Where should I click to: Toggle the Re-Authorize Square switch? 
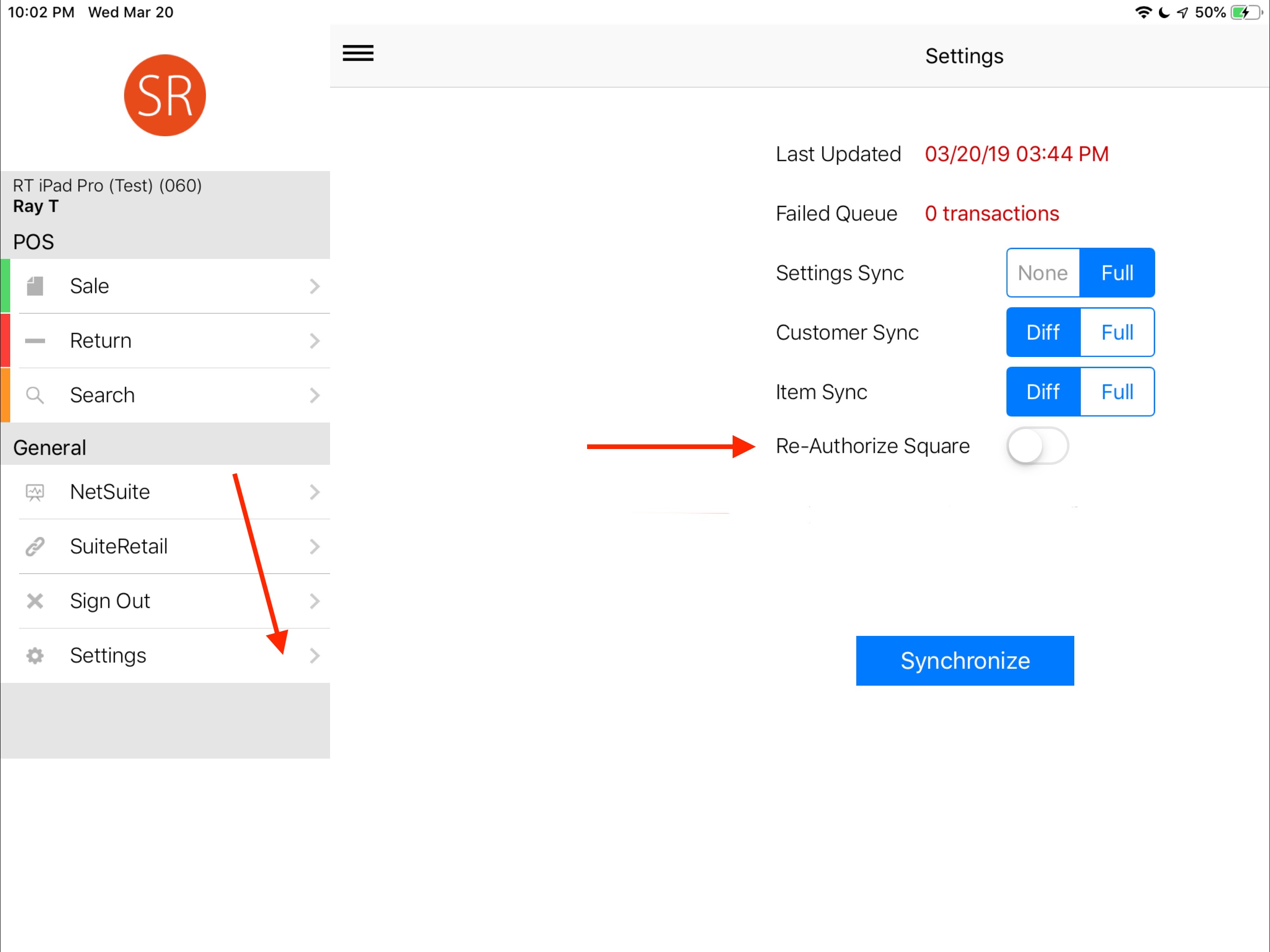coord(1037,446)
